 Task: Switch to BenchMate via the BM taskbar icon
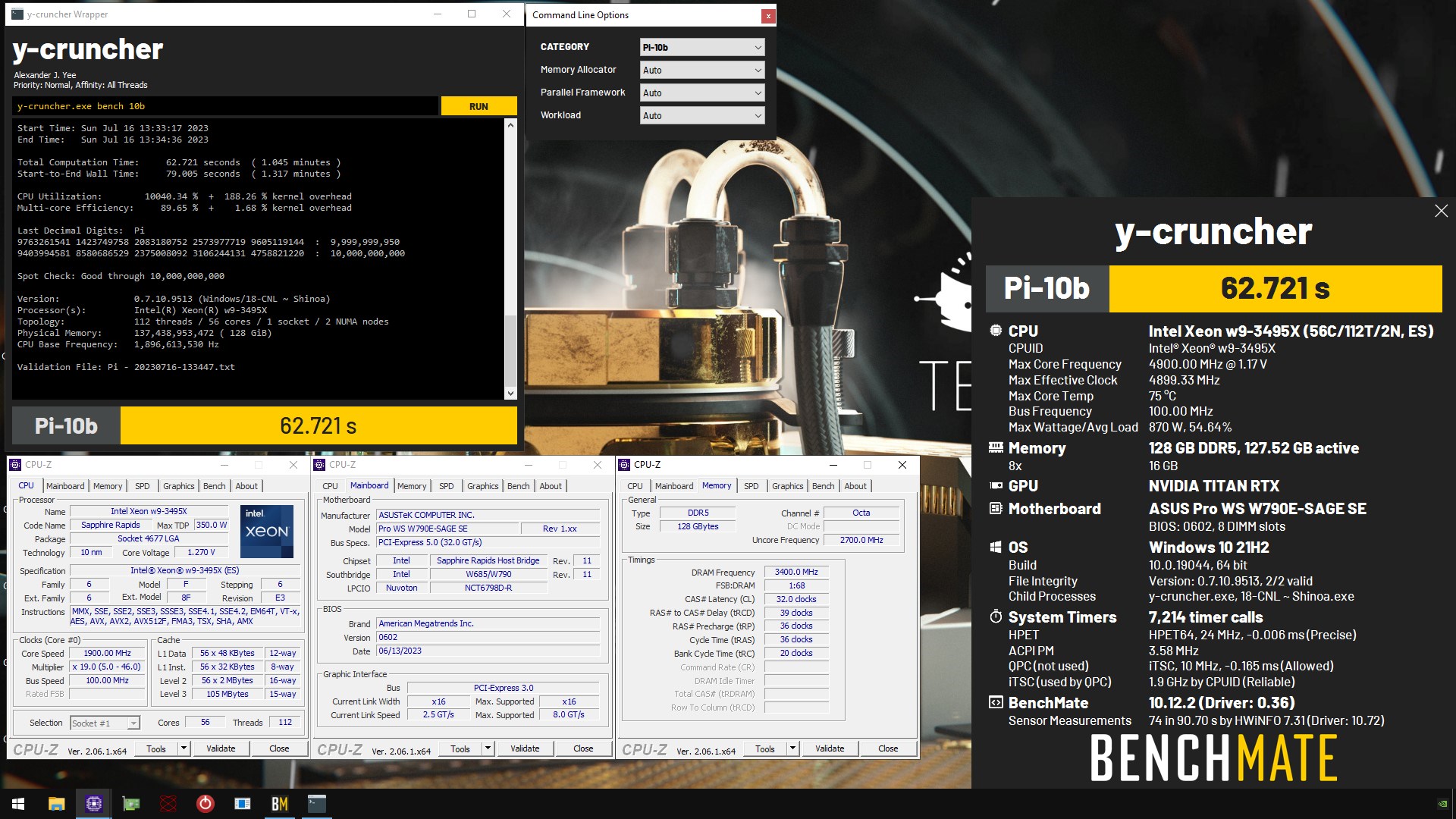280,804
